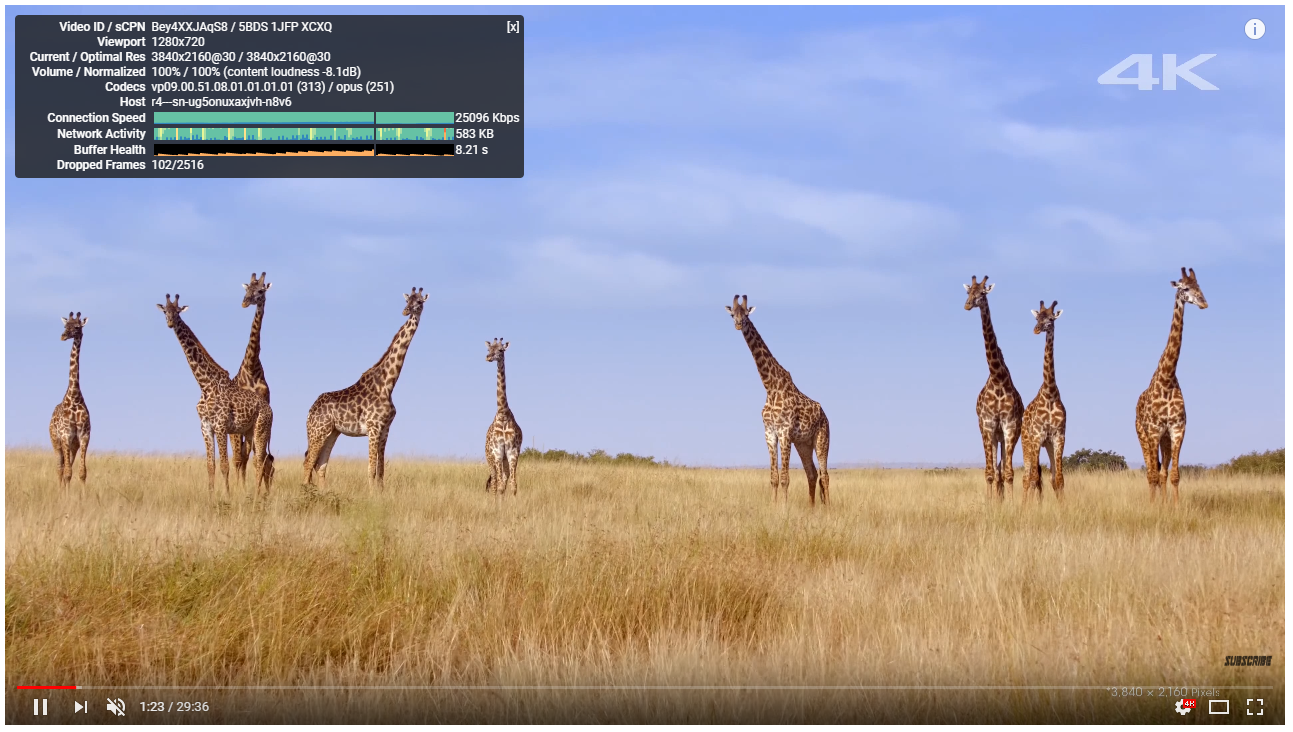Image resolution: width=1293 pixels, height=732 pixels.
Task: Click the red played portion of progress bar
Action: (45, 687)
